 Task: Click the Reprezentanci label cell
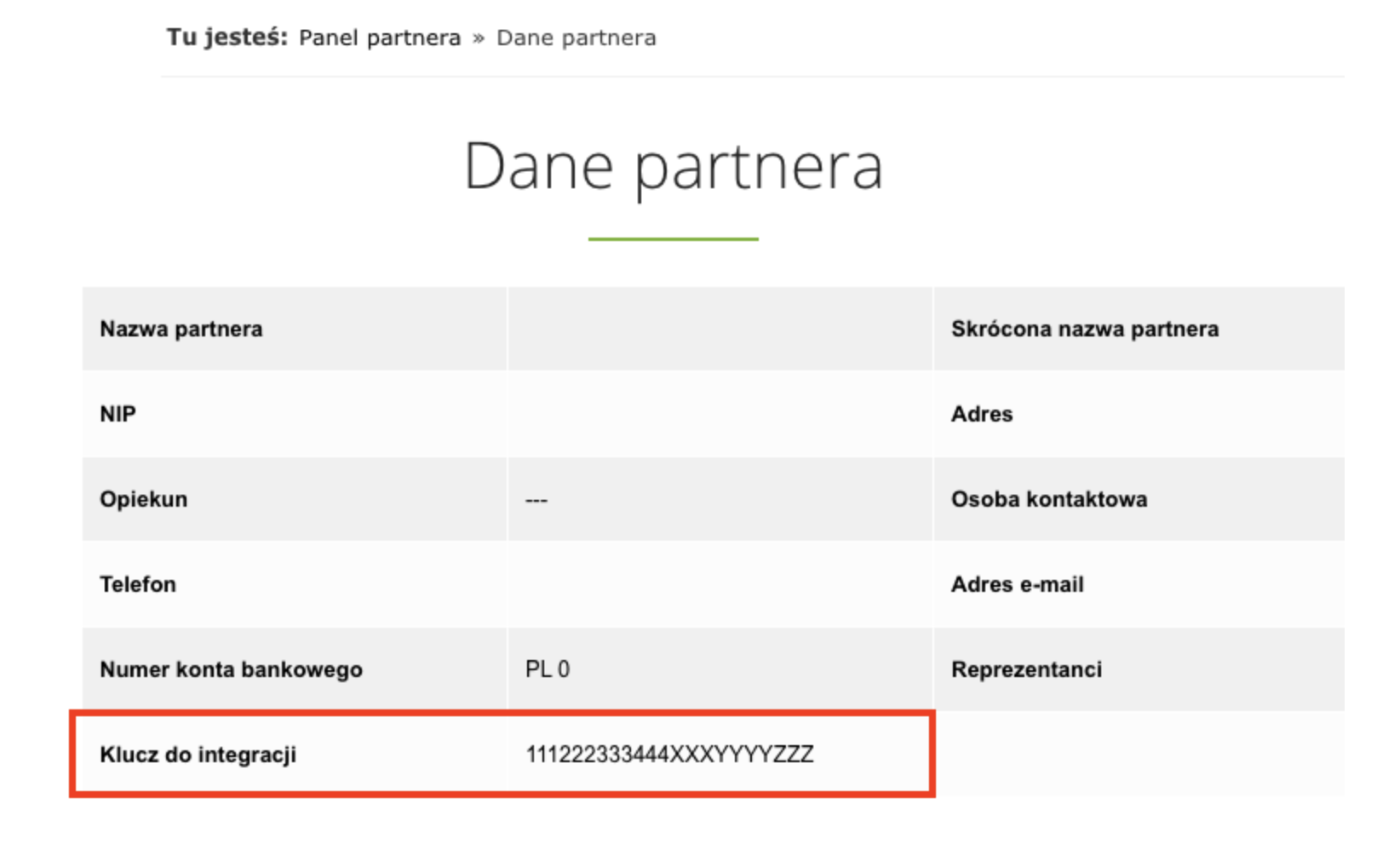(x=1139, y=669)
